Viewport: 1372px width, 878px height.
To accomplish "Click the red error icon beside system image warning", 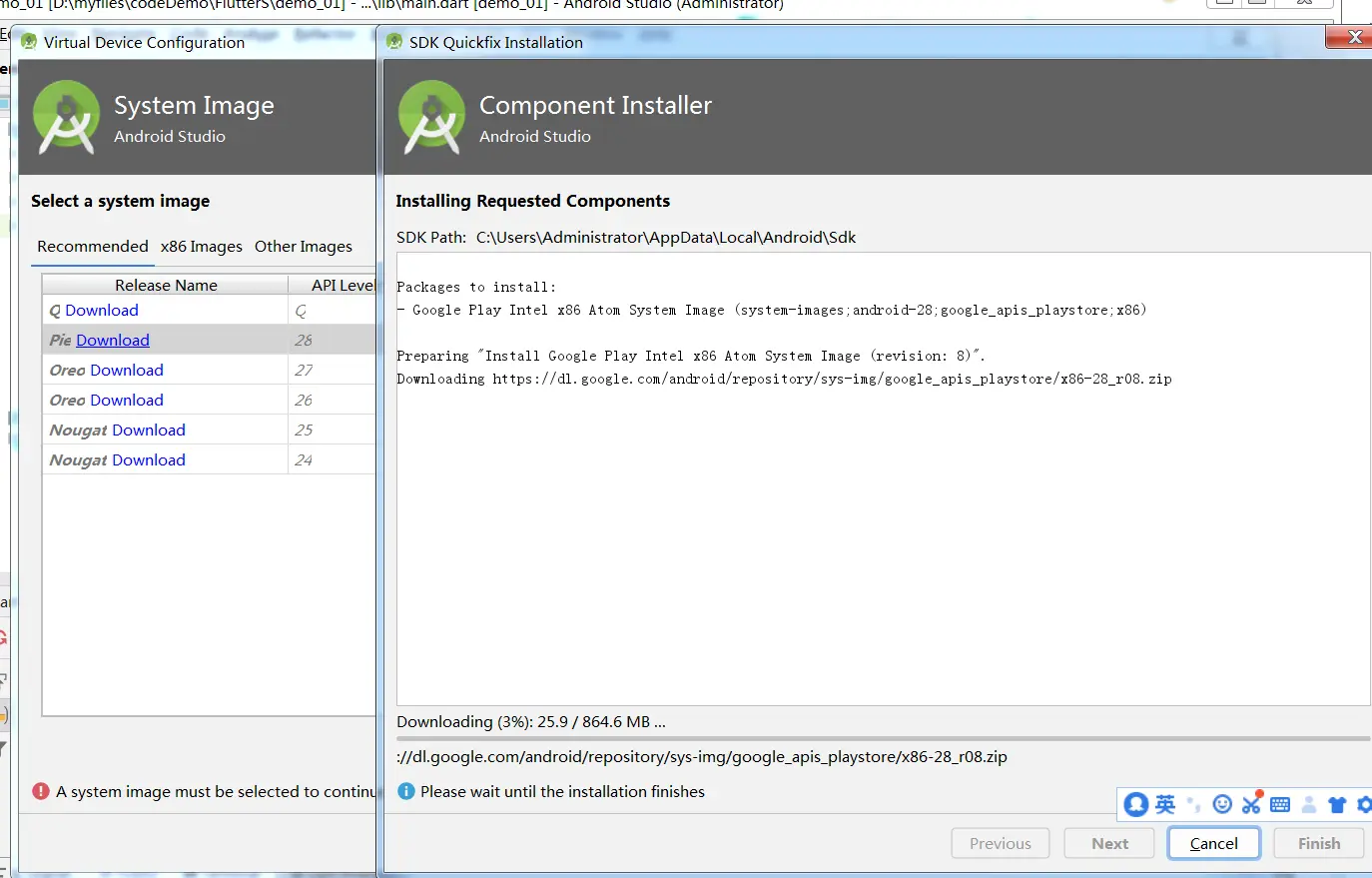I will point(41,791).
